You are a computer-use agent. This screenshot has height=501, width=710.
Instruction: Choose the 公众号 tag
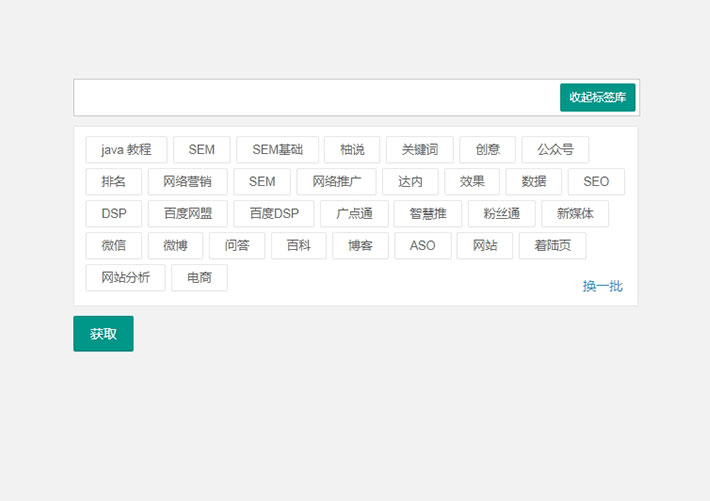(555, 149)
